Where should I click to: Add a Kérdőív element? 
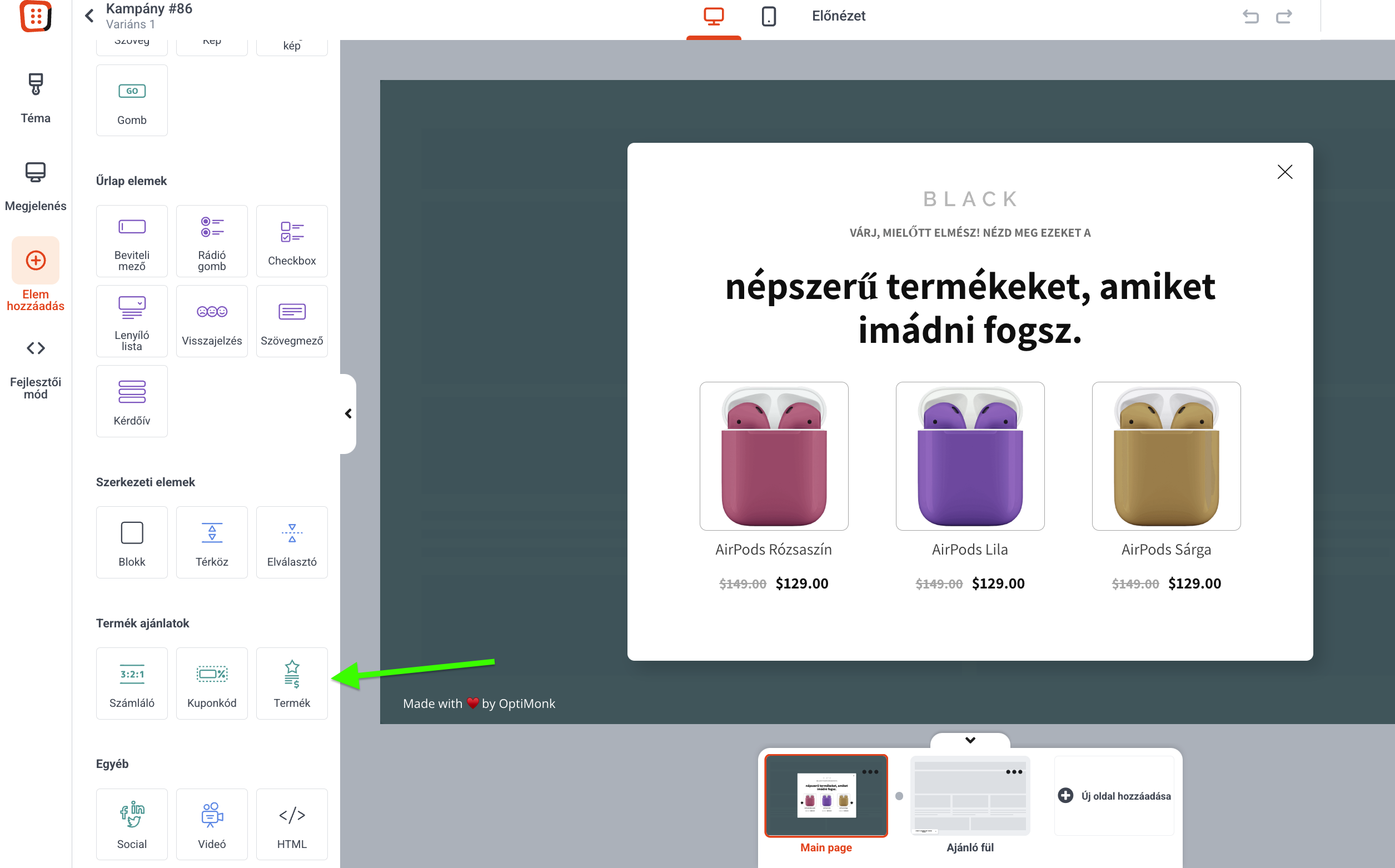[x=132, y=401]
